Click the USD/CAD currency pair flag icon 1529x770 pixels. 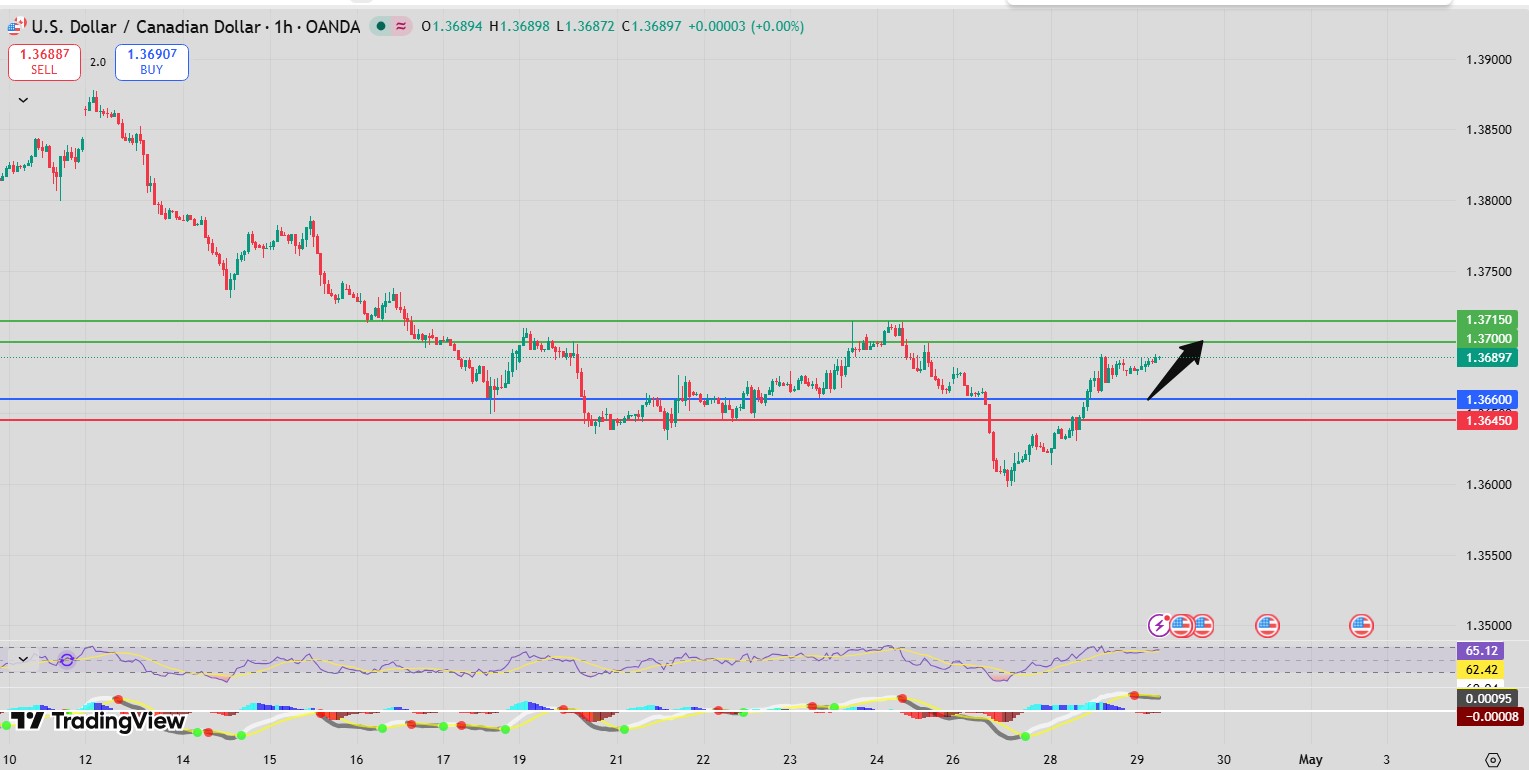15,27
